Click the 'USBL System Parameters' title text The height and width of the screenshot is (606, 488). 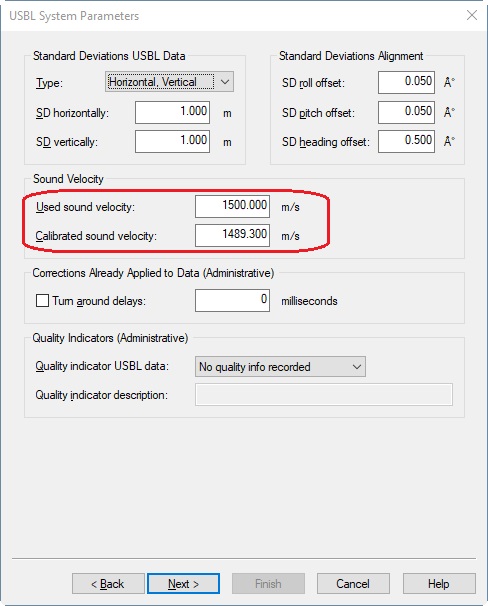click(74, 16)
